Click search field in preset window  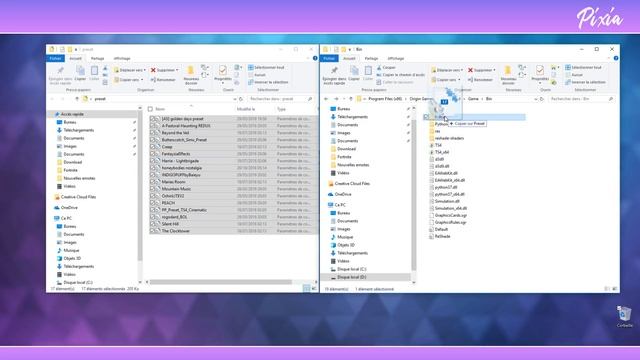(x=280, y=99)
